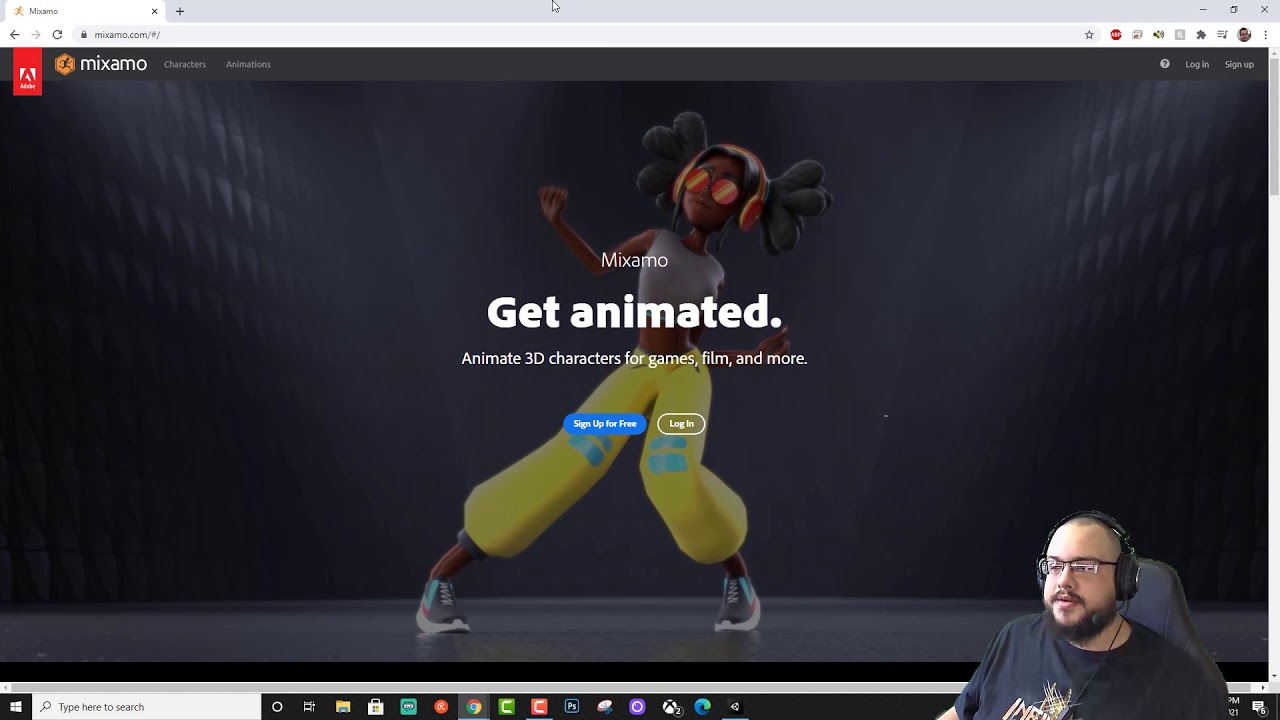
Task: Click the horizontal page scrollbar
Action: (634, 688)
